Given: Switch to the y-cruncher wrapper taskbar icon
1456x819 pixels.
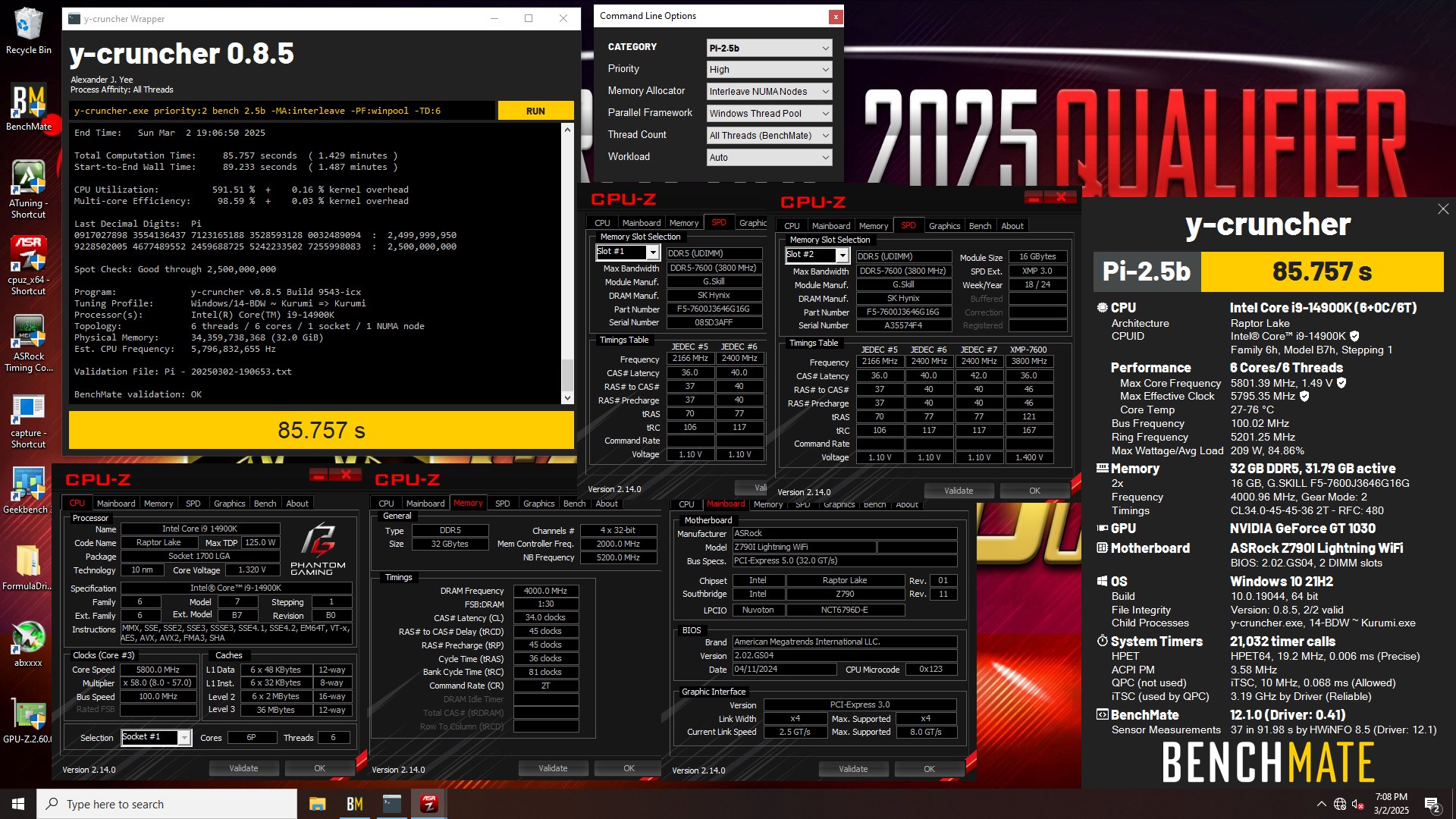Looking at the screenshot, I should [x=392, y=804].
